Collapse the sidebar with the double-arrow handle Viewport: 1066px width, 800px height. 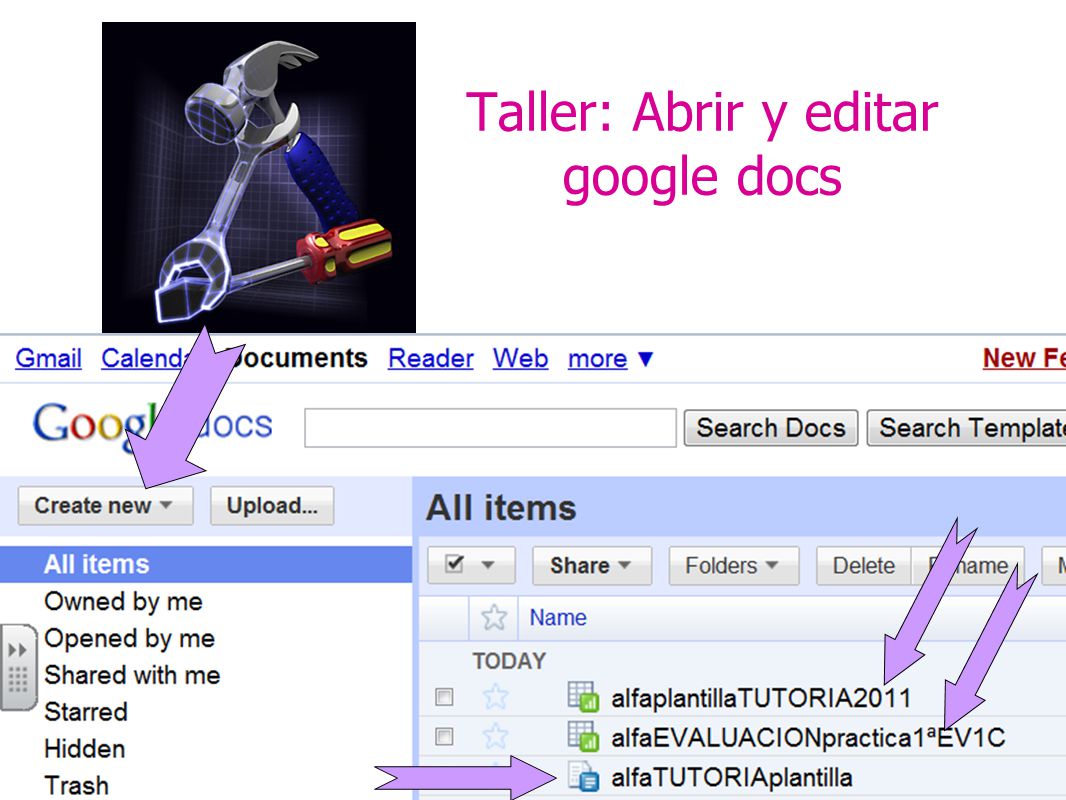(x=18, y=667)
